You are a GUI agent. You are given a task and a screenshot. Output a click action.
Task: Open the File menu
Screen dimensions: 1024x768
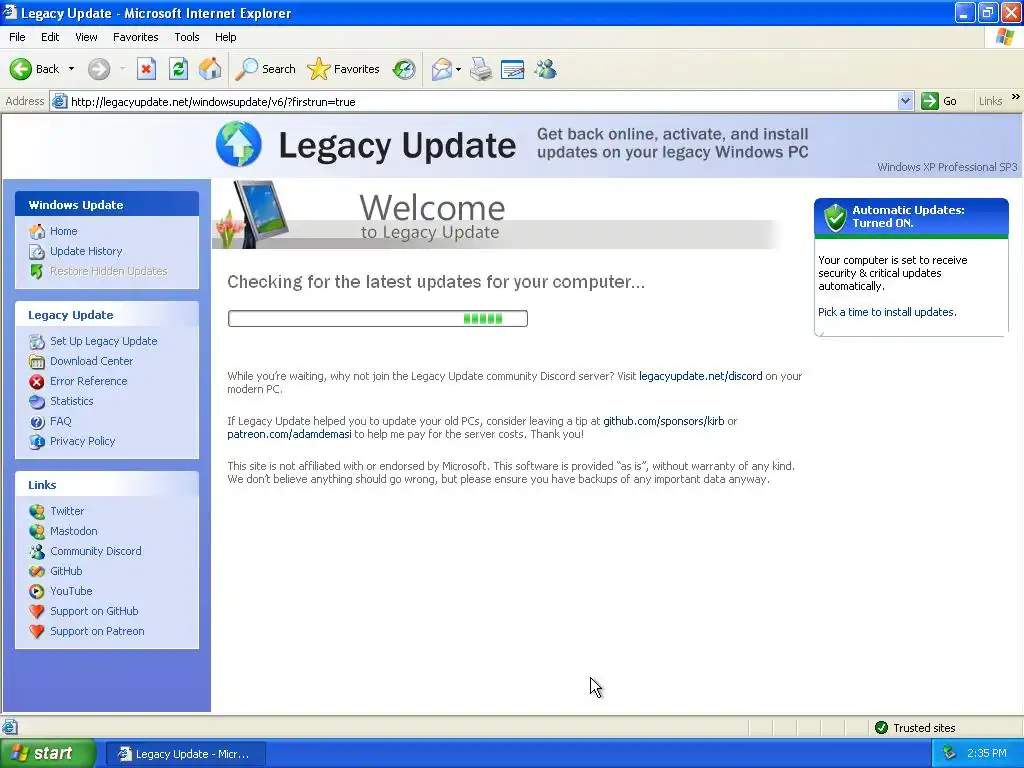coord(17,37)
